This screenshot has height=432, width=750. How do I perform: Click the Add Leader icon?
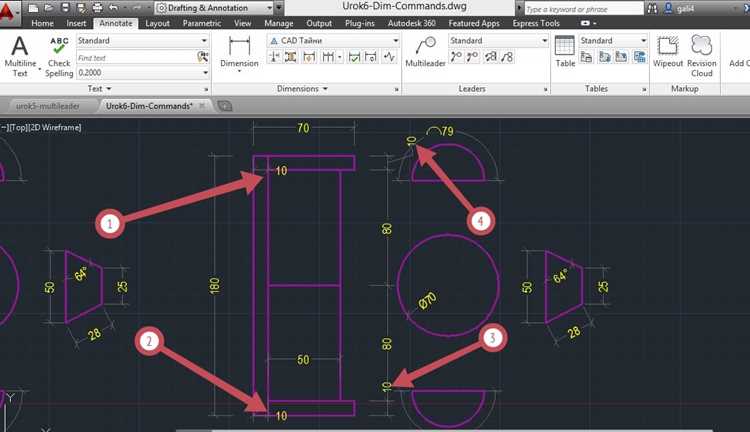[456, 57]
